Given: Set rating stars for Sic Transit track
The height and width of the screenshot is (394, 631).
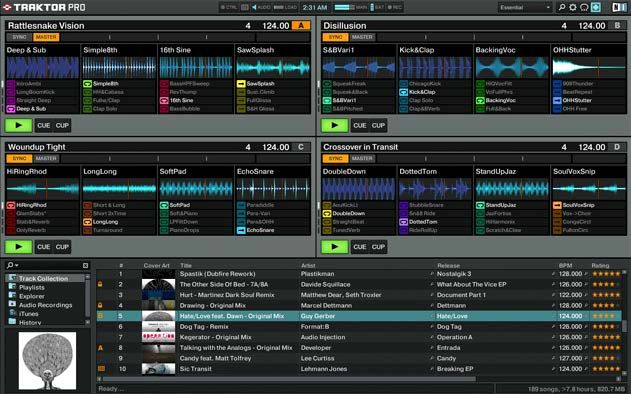Looking at the screenshot, I should tap(607, 369).
